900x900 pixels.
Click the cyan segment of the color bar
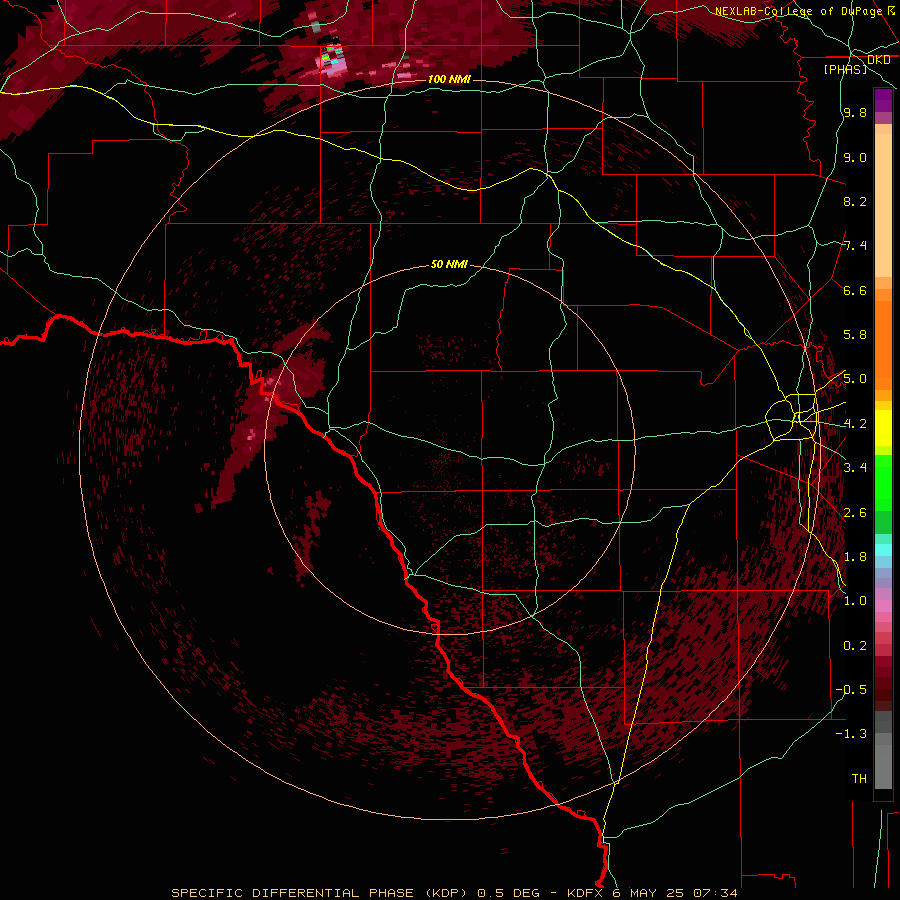pos(883,550)
